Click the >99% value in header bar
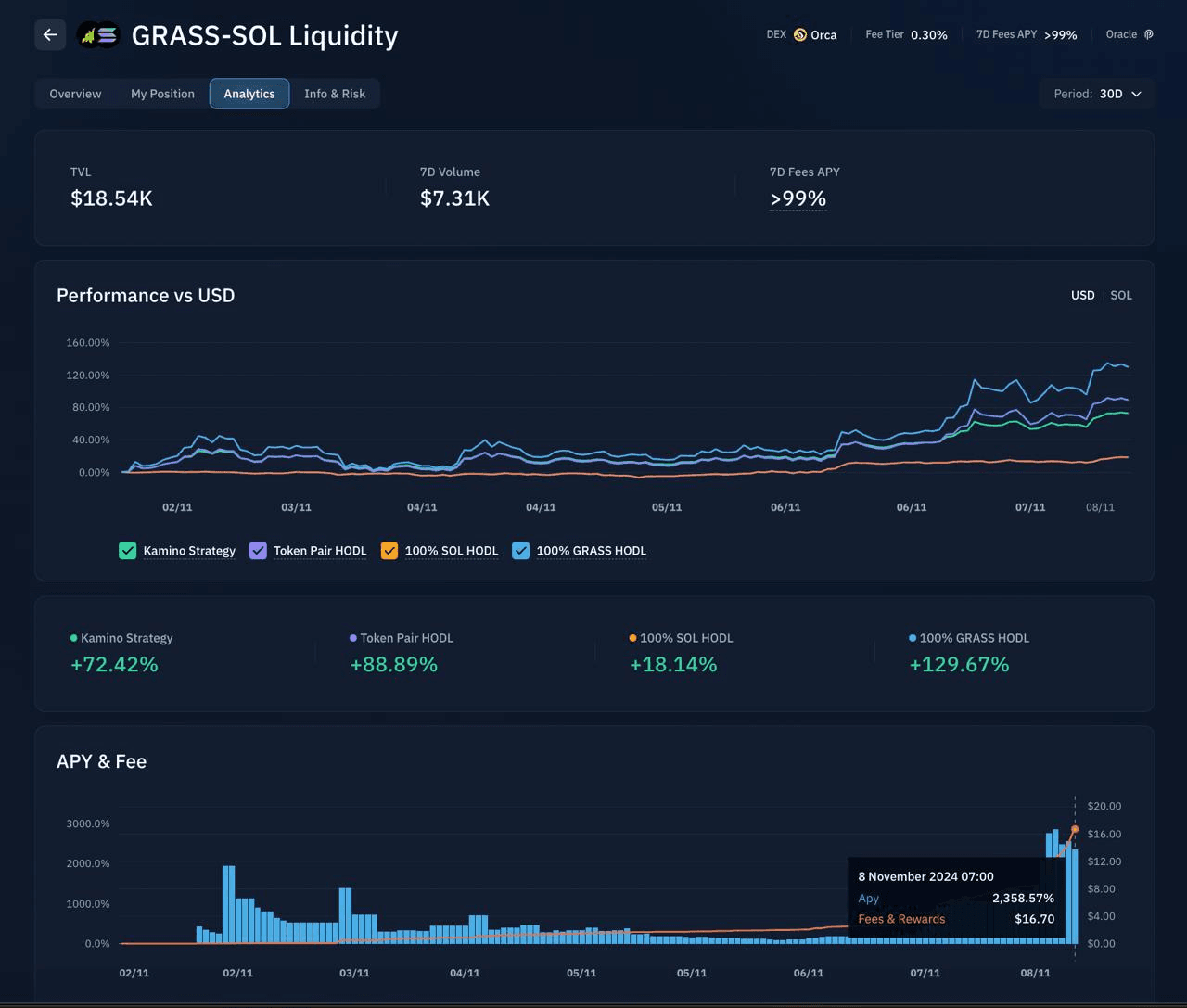The image size is (1187, 1008). pos(1061,35)
